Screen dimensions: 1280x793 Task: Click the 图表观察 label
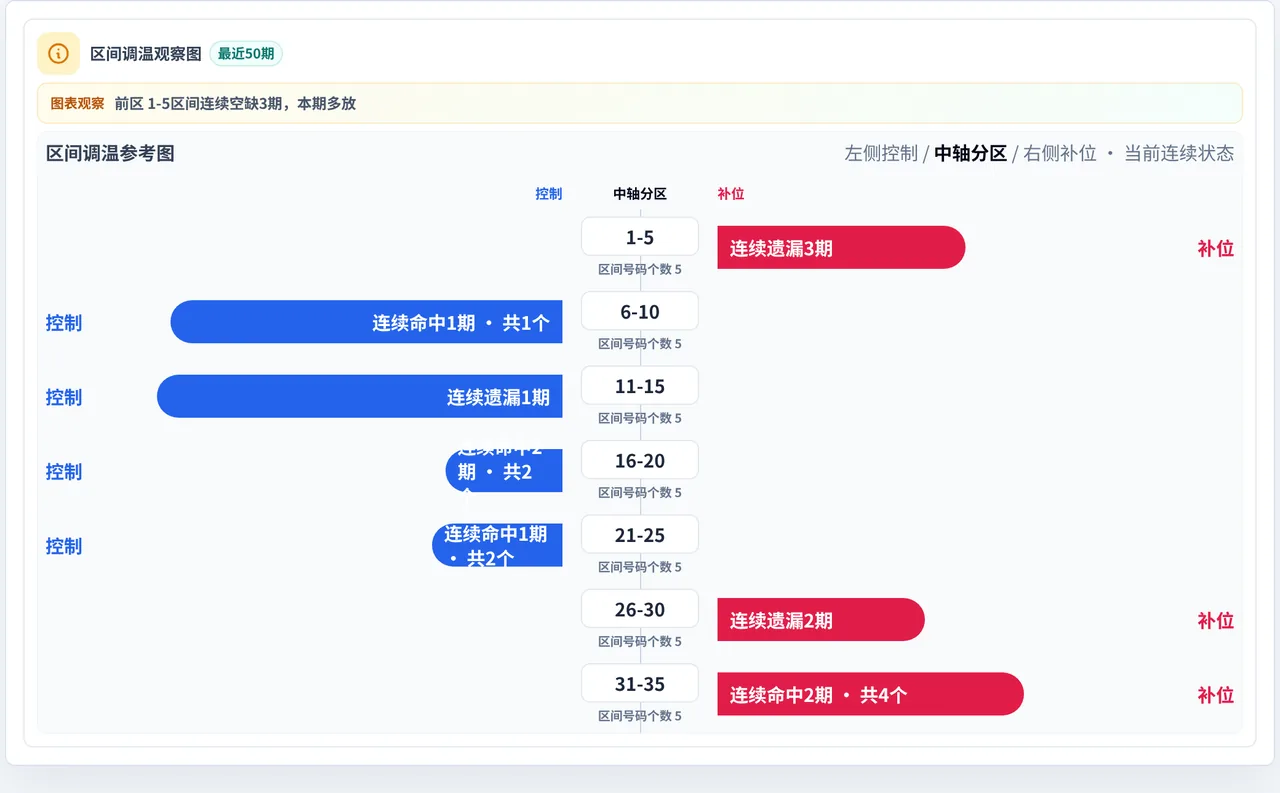click(77, 103)
